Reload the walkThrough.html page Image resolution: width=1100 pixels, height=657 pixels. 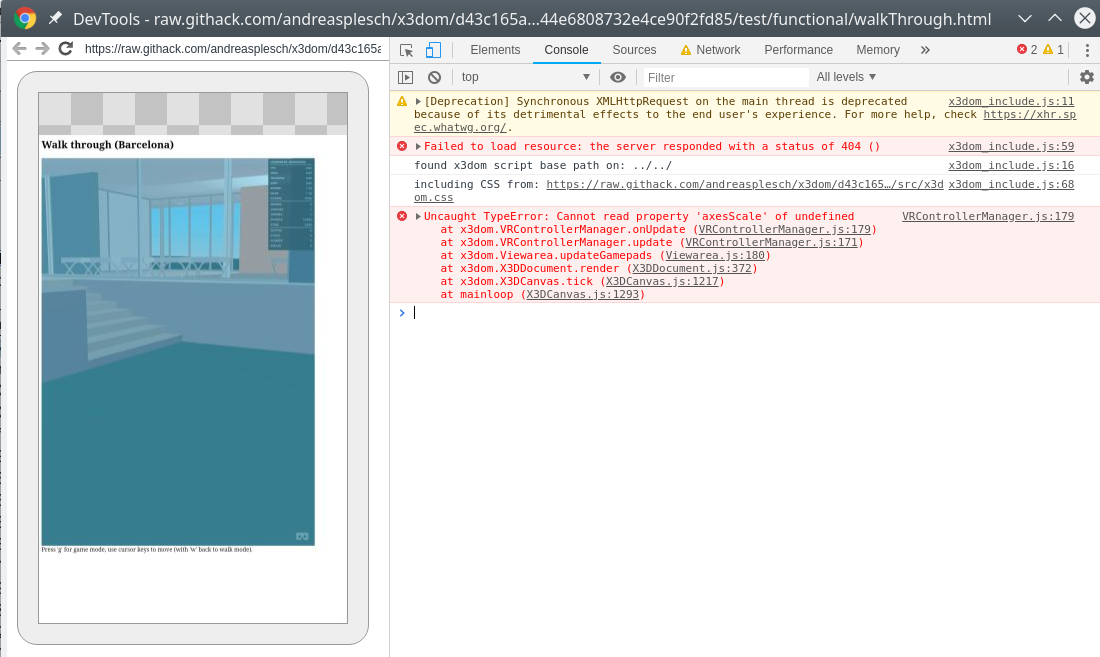point(64,49)
